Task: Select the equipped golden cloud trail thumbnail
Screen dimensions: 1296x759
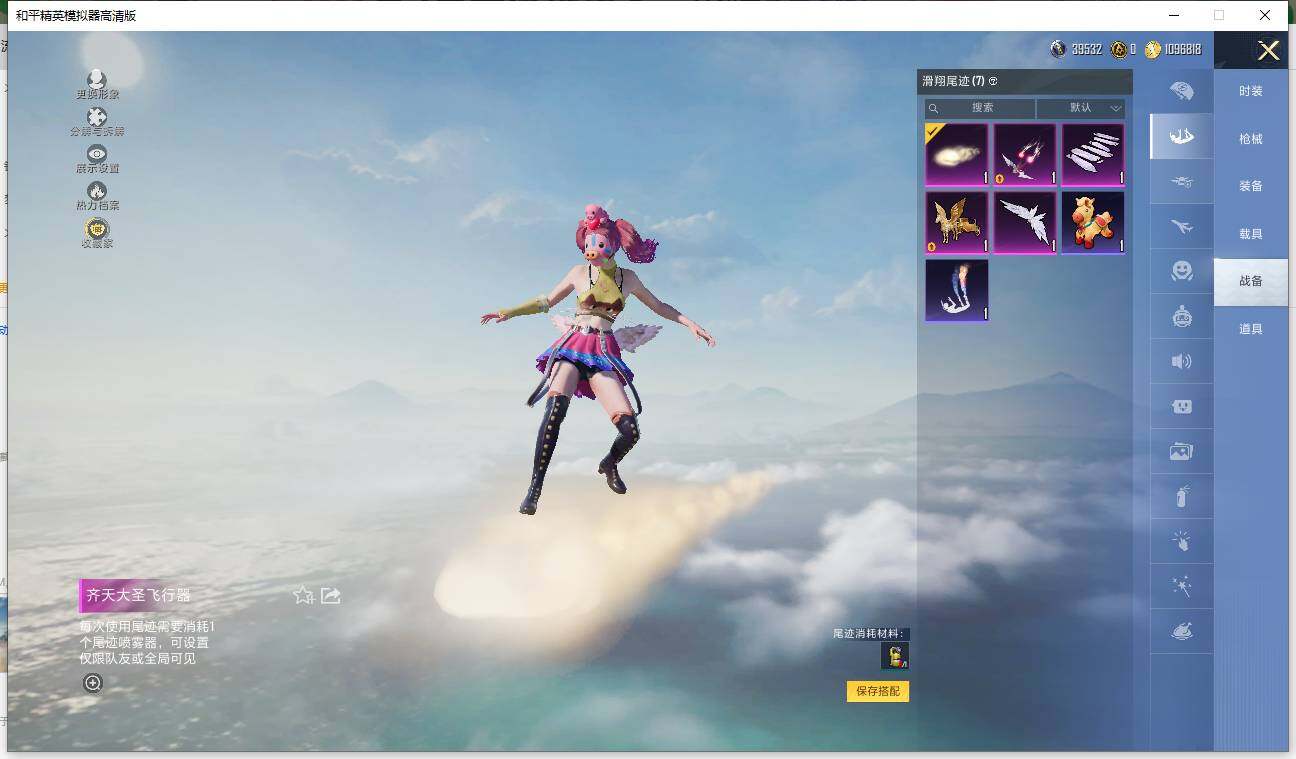Action: (x=957, y=154)
